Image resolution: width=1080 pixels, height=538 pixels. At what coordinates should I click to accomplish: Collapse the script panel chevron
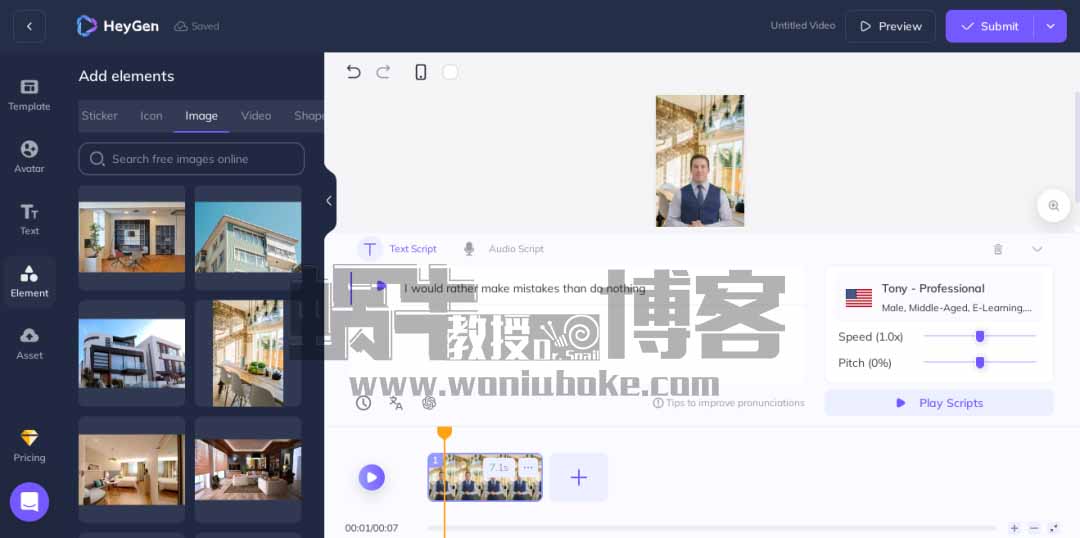[x=1037, y=249]
